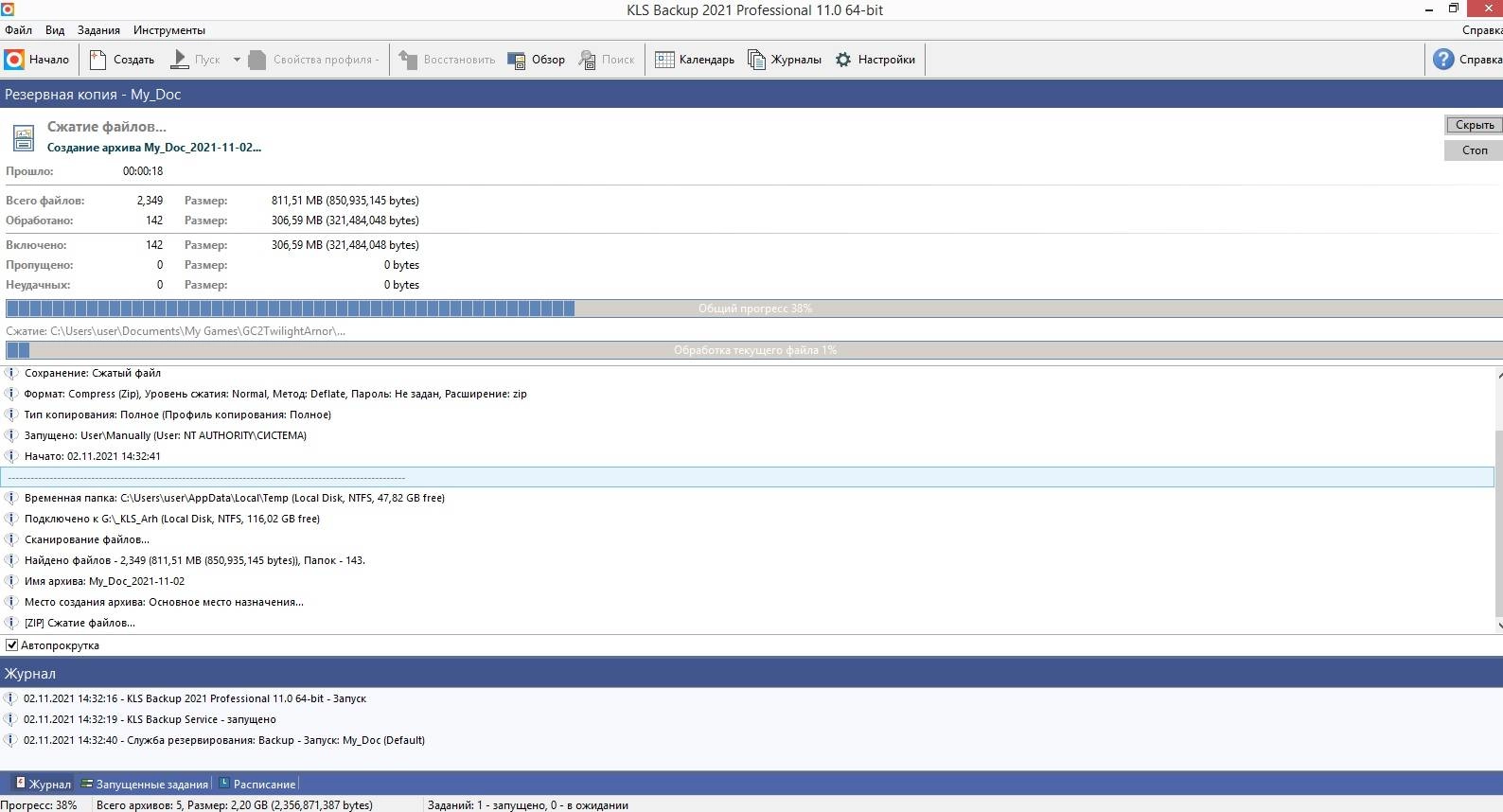Click the KLS Backup app icon in title bar
Image resolution: width=1503 pixels, height=812 pixels.
click(x=8, y=9)
